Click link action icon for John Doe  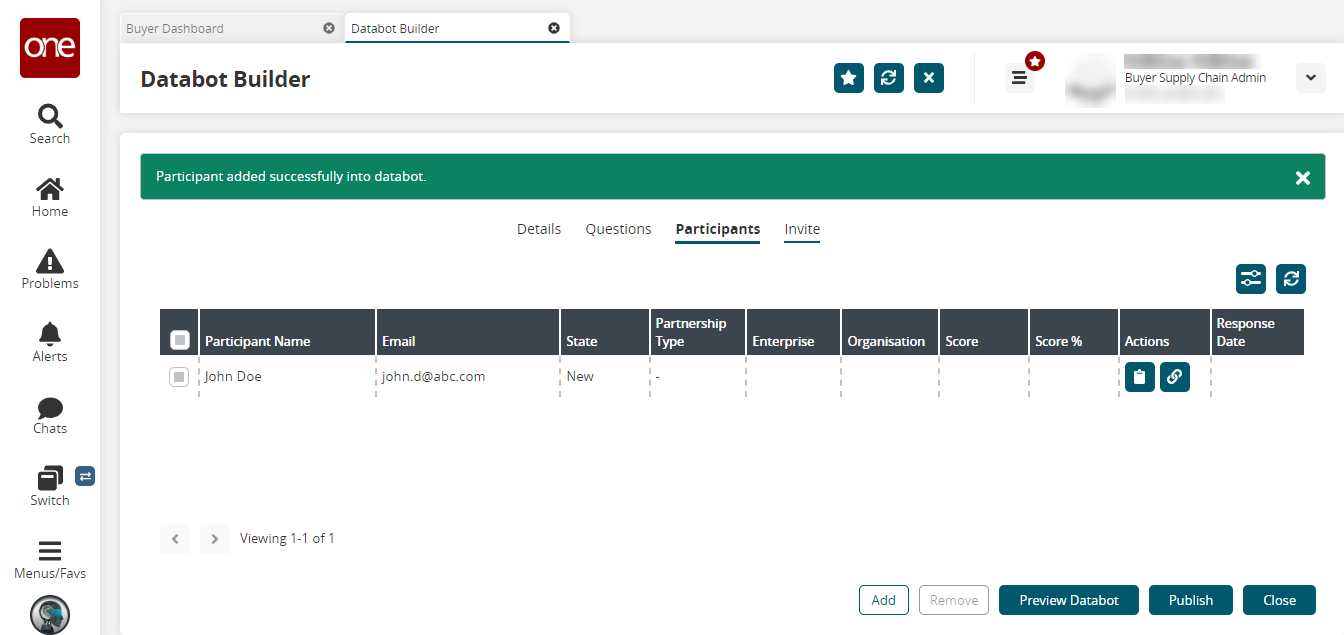1175,377
